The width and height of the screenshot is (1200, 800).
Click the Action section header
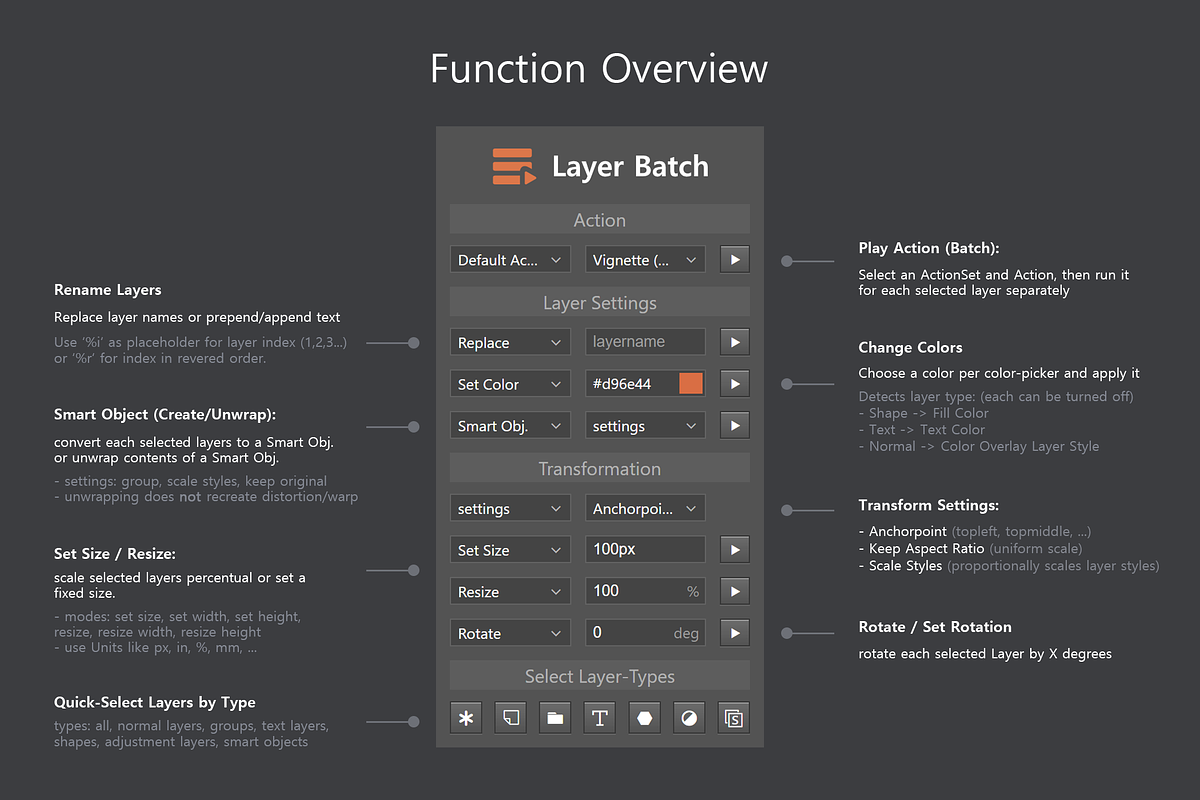click(599, 219)
